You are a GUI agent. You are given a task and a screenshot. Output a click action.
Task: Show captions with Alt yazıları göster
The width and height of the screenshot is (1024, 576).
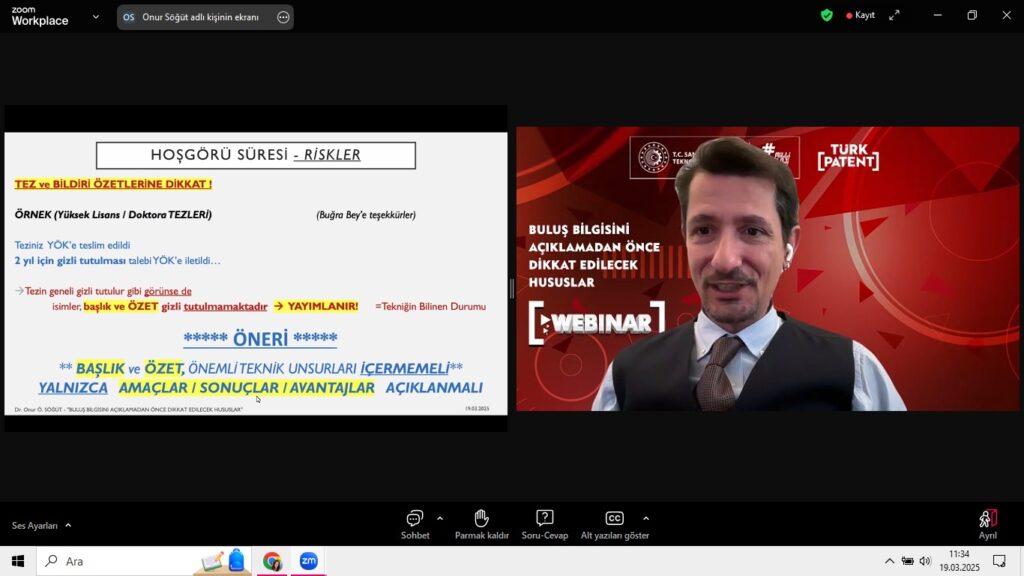615,525
